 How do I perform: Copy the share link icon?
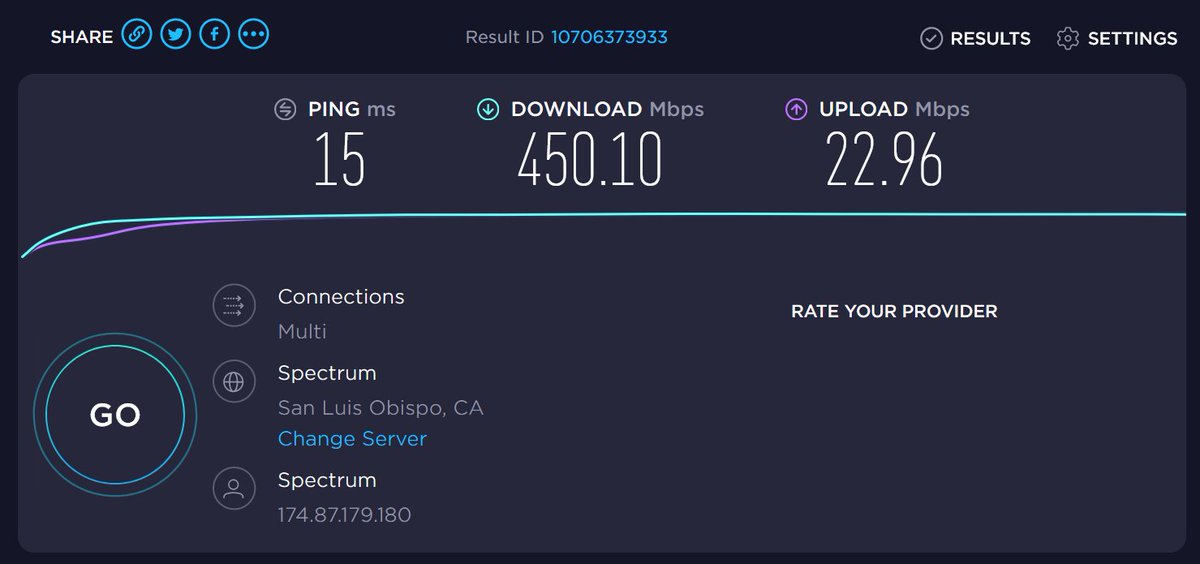[137, 35]
